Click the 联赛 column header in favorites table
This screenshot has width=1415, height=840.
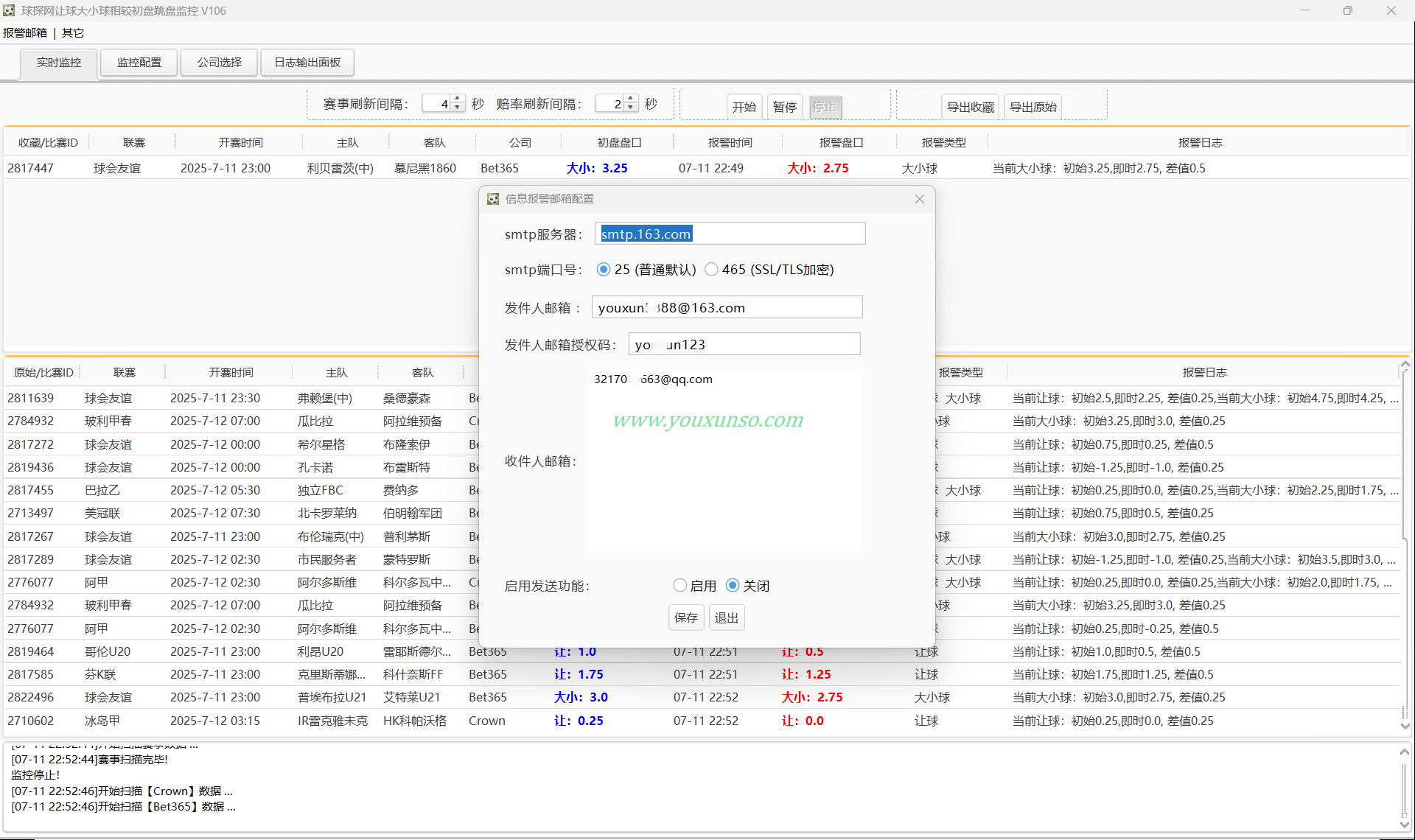134,143
